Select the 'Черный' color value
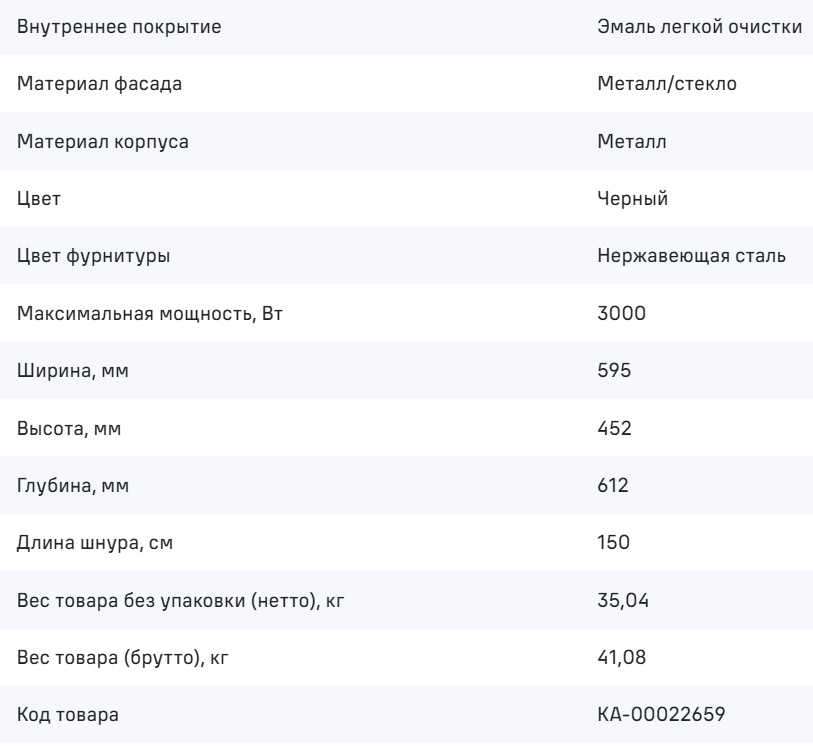This screenshot has width=813, height=746. 632,199
